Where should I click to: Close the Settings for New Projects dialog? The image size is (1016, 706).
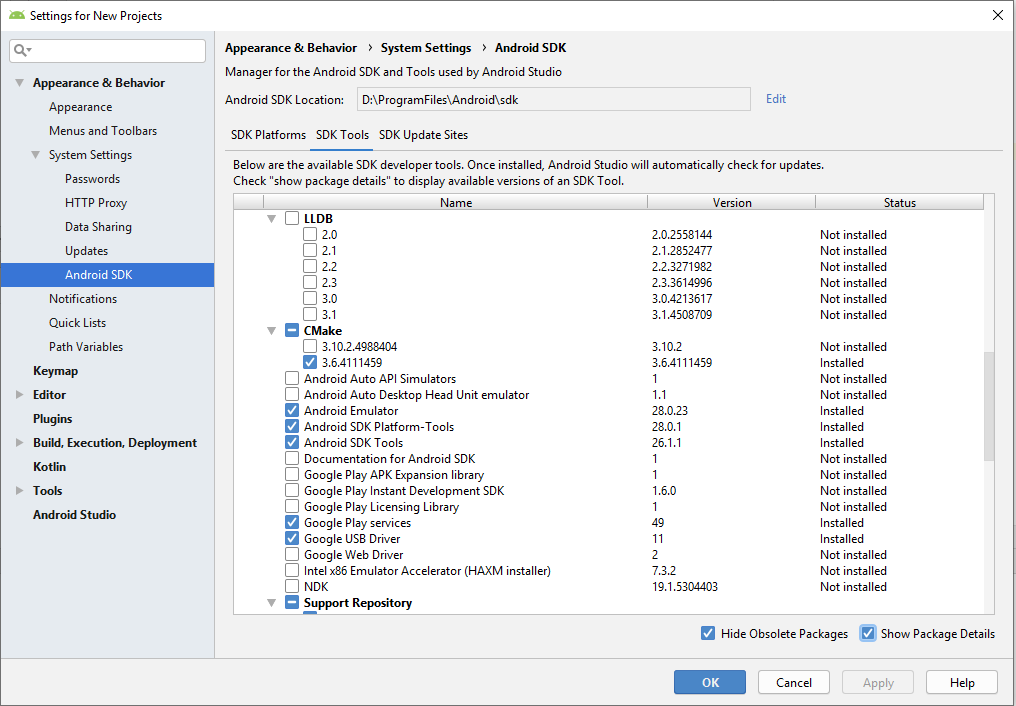click(998, 15)
